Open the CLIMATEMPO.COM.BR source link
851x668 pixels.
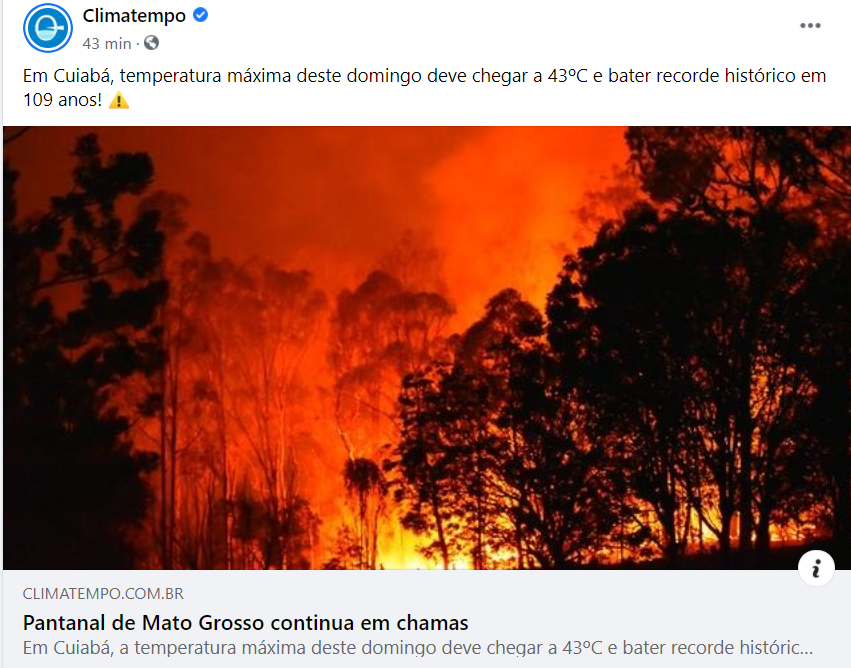pyautogui.click(x=103, y=594)
